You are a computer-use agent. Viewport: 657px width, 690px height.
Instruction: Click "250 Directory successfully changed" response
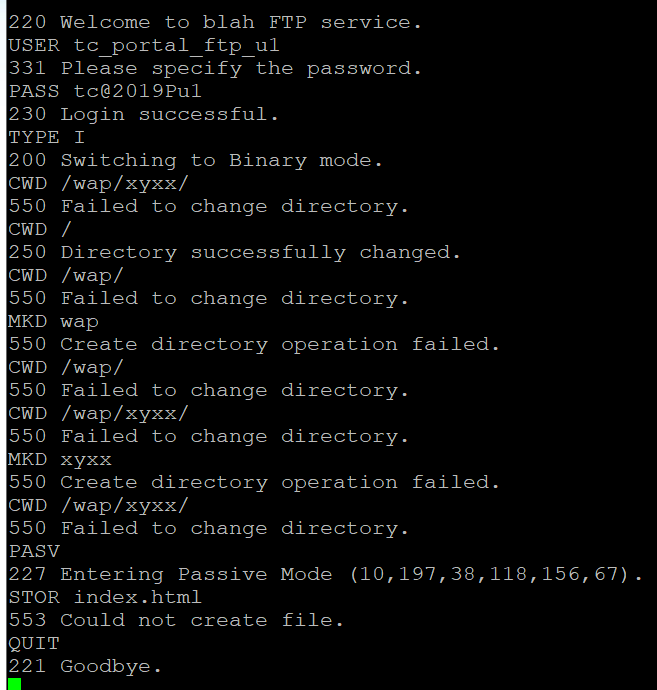[235, 252]
